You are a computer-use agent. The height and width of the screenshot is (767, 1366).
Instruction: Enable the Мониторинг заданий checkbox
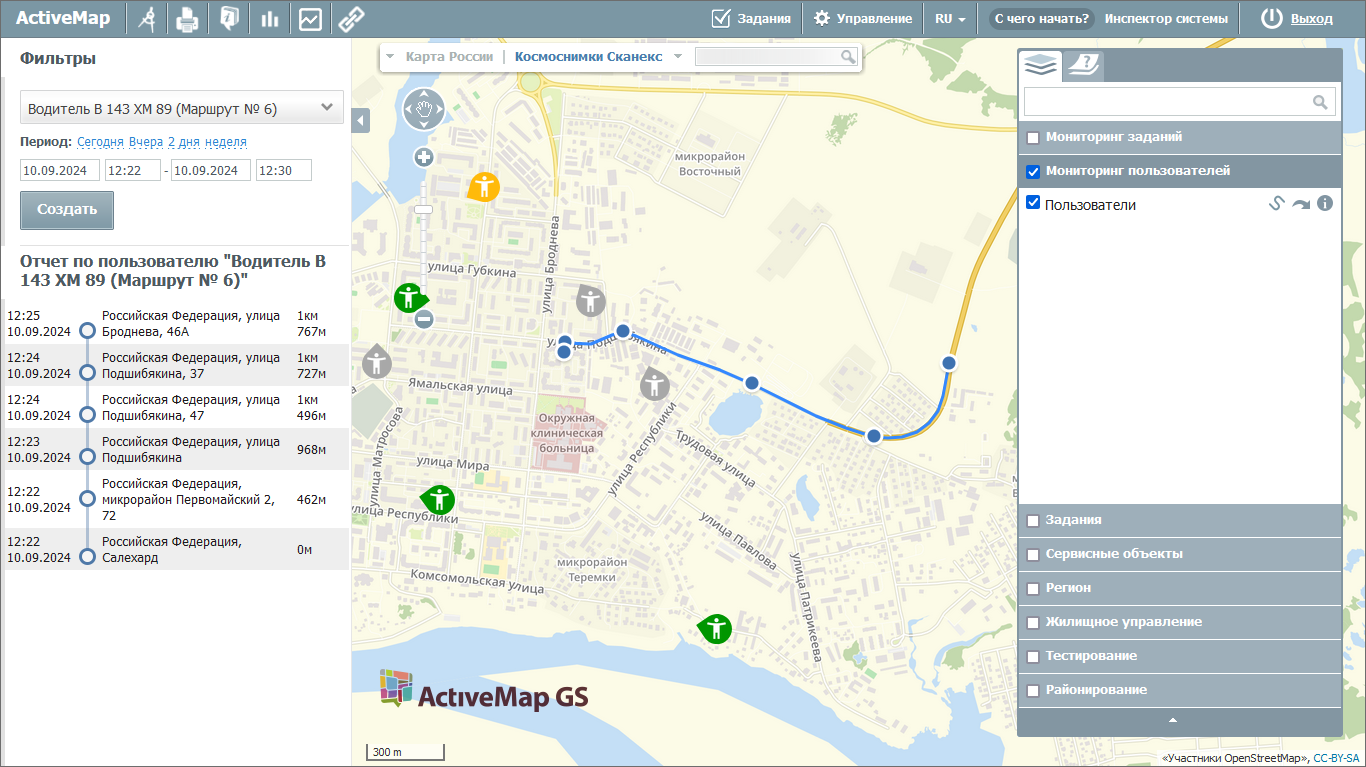1033,138
